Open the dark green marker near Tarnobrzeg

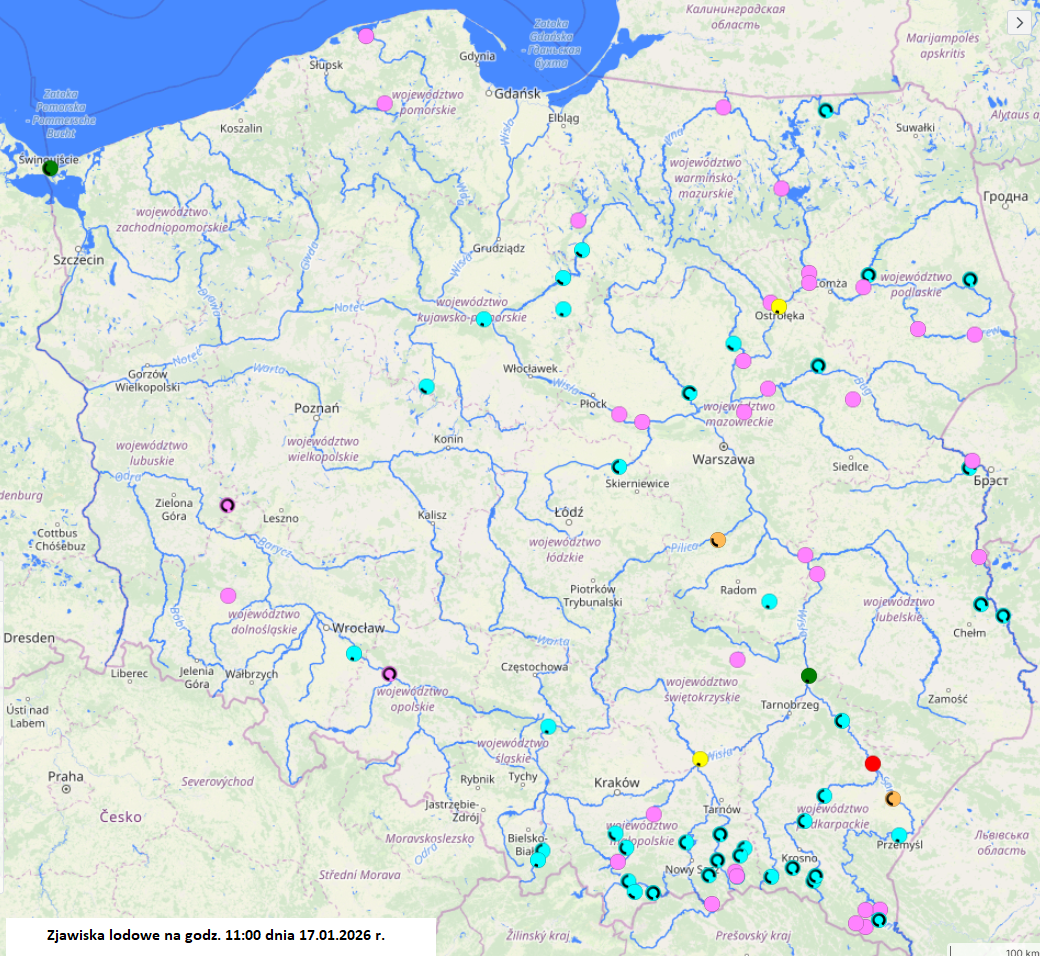pyautogui.click(x=811, y=675)
